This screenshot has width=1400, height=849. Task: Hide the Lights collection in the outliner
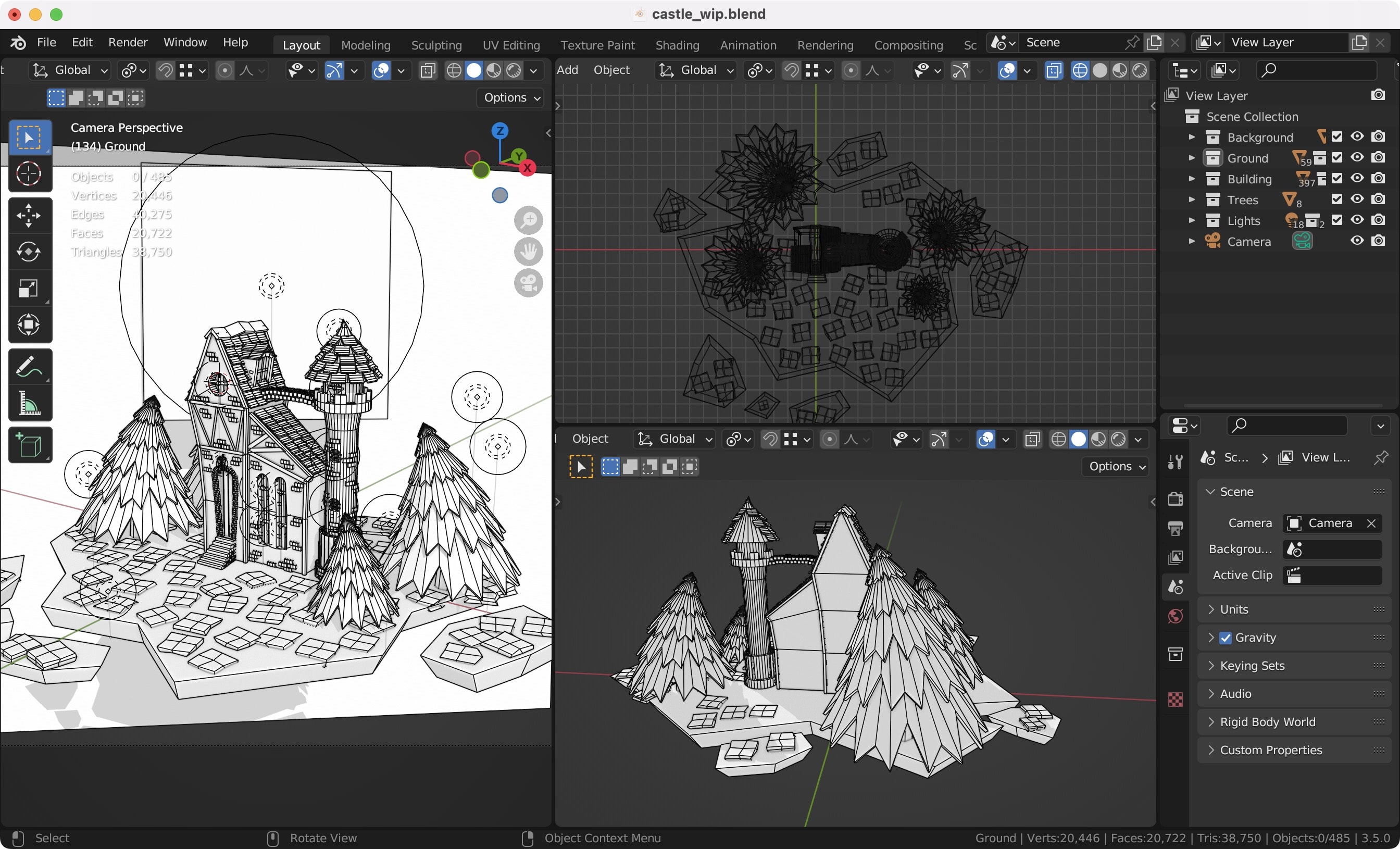(x=1356, y=220)
